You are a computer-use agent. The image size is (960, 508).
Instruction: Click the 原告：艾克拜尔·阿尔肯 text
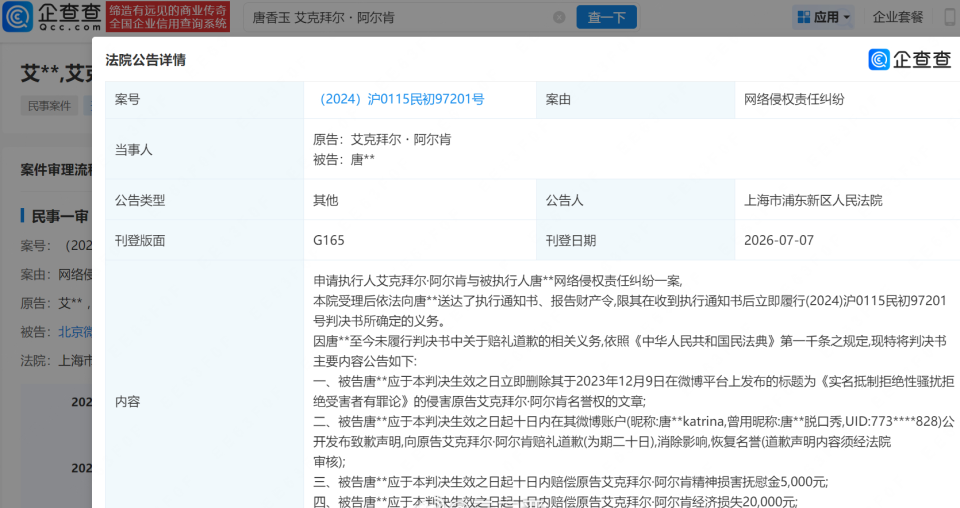[382, 140]
